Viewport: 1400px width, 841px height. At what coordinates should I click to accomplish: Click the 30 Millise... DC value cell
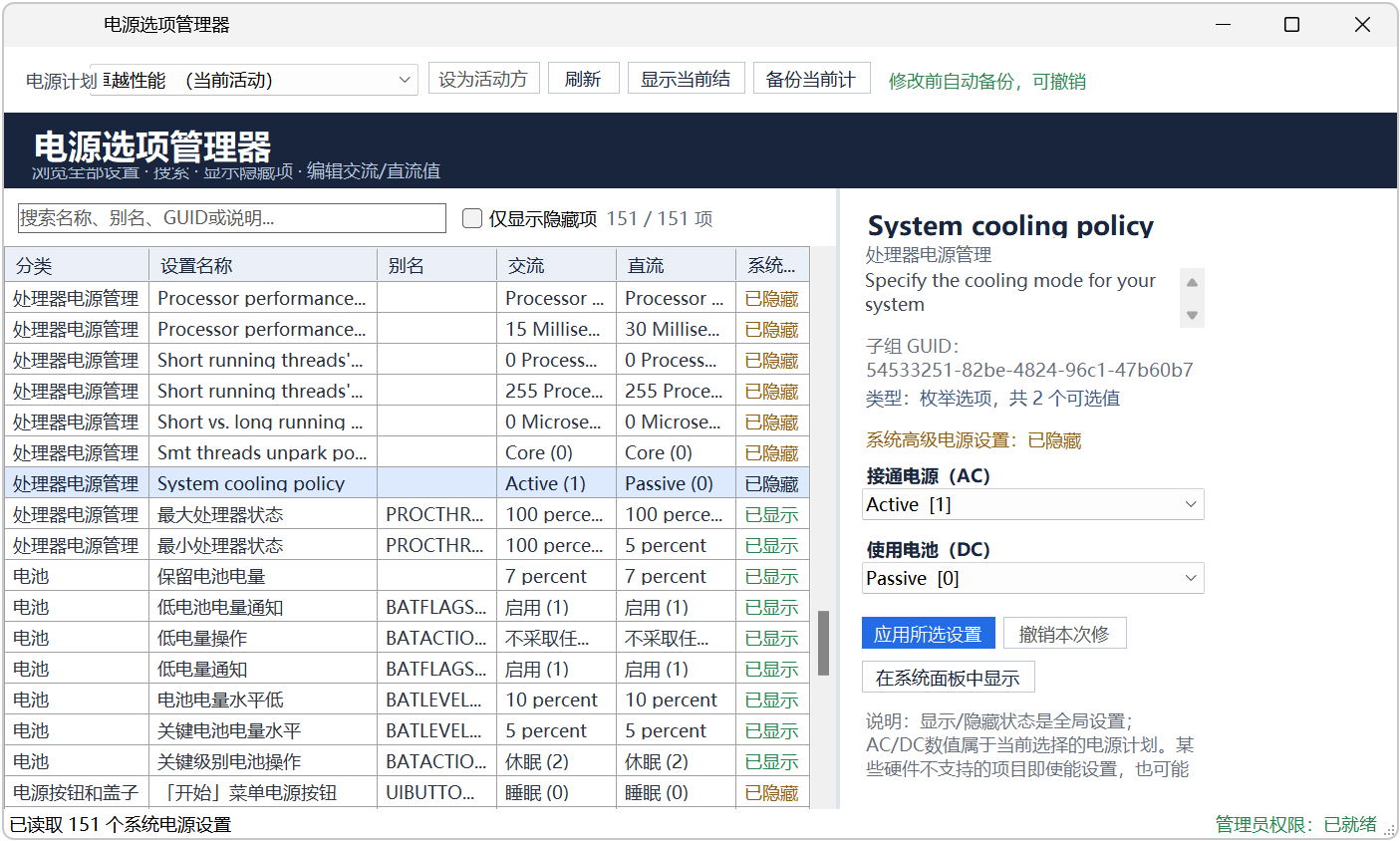(x=676, y=329)
